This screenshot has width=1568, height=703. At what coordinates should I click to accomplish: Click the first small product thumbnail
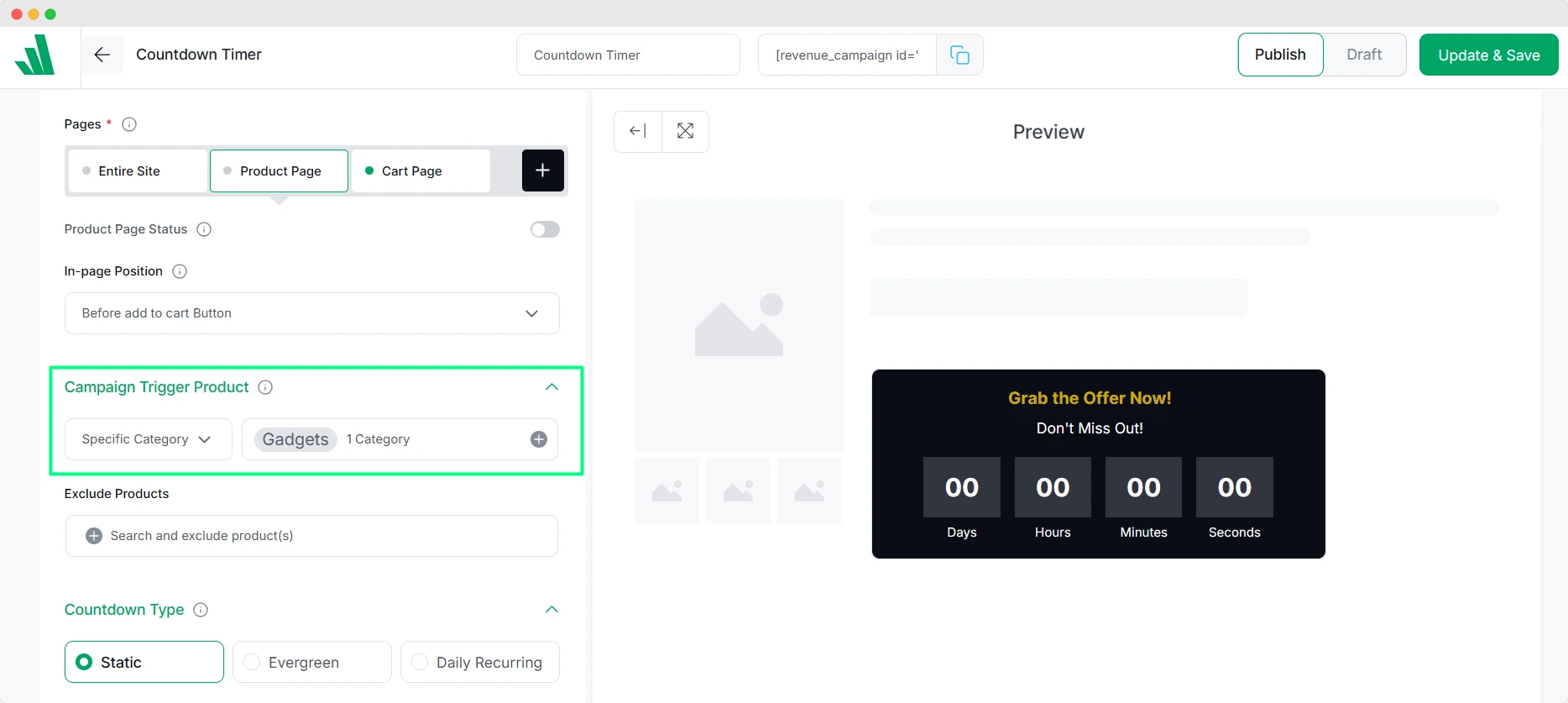pyautogui.click(x=667, y=491)
